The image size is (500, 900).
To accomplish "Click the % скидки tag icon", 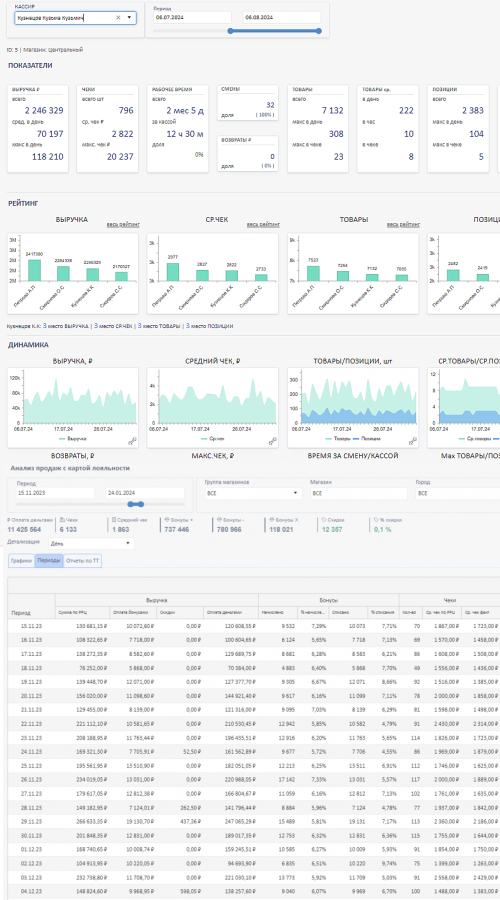I will 376,519.
